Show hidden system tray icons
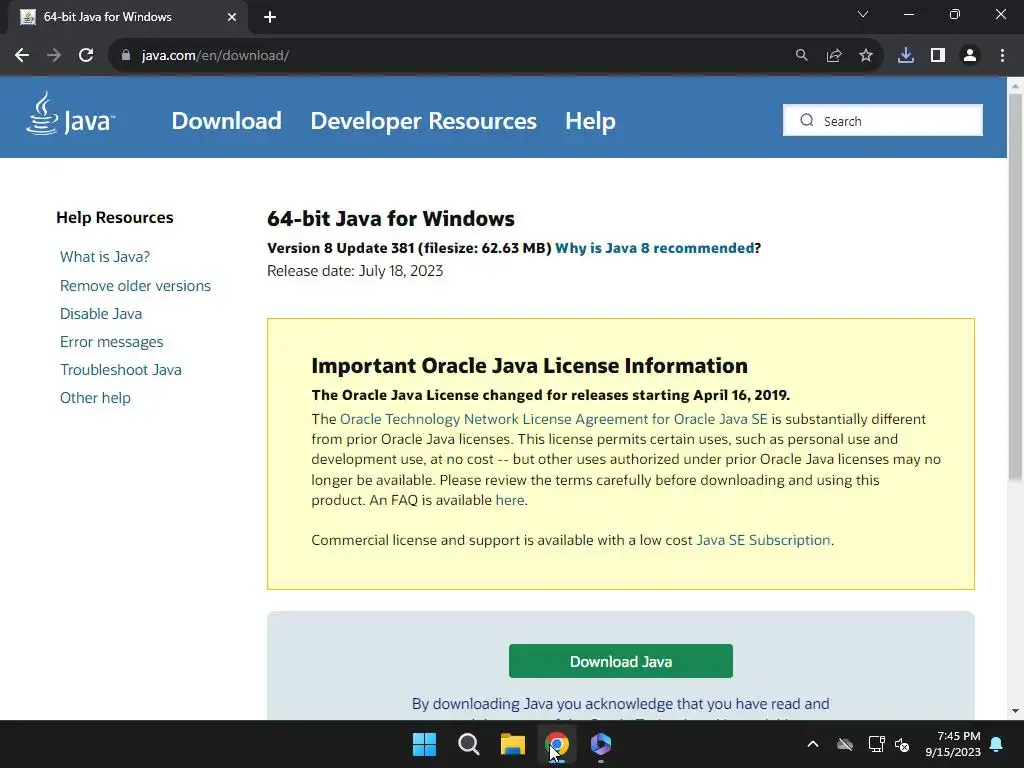This screenshot has width=1024, height=768. [813, 744]
